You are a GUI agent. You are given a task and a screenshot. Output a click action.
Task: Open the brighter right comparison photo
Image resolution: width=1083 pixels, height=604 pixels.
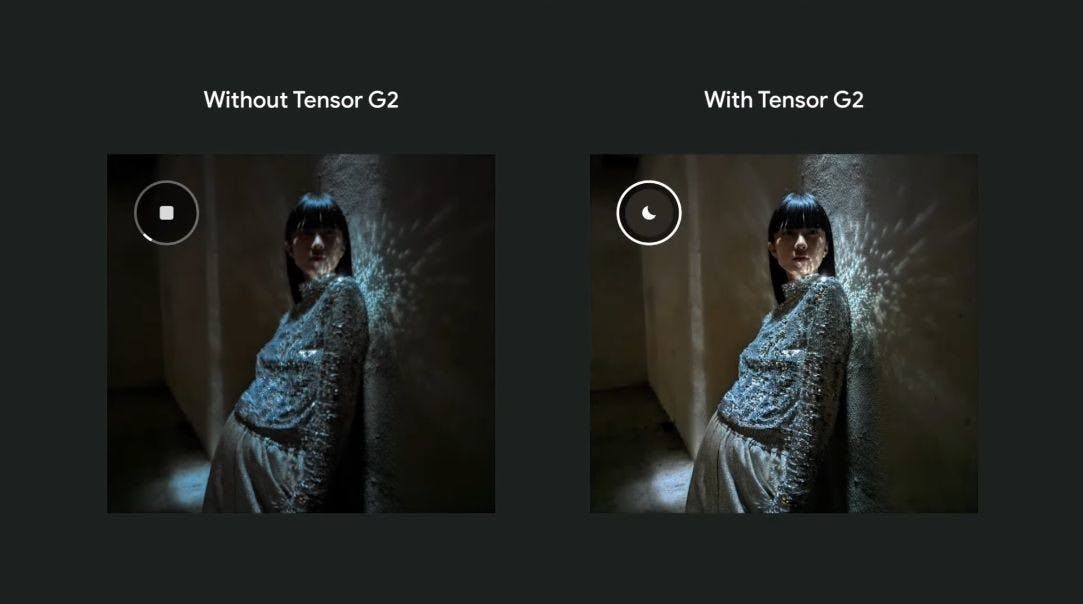tap(784, 334)
